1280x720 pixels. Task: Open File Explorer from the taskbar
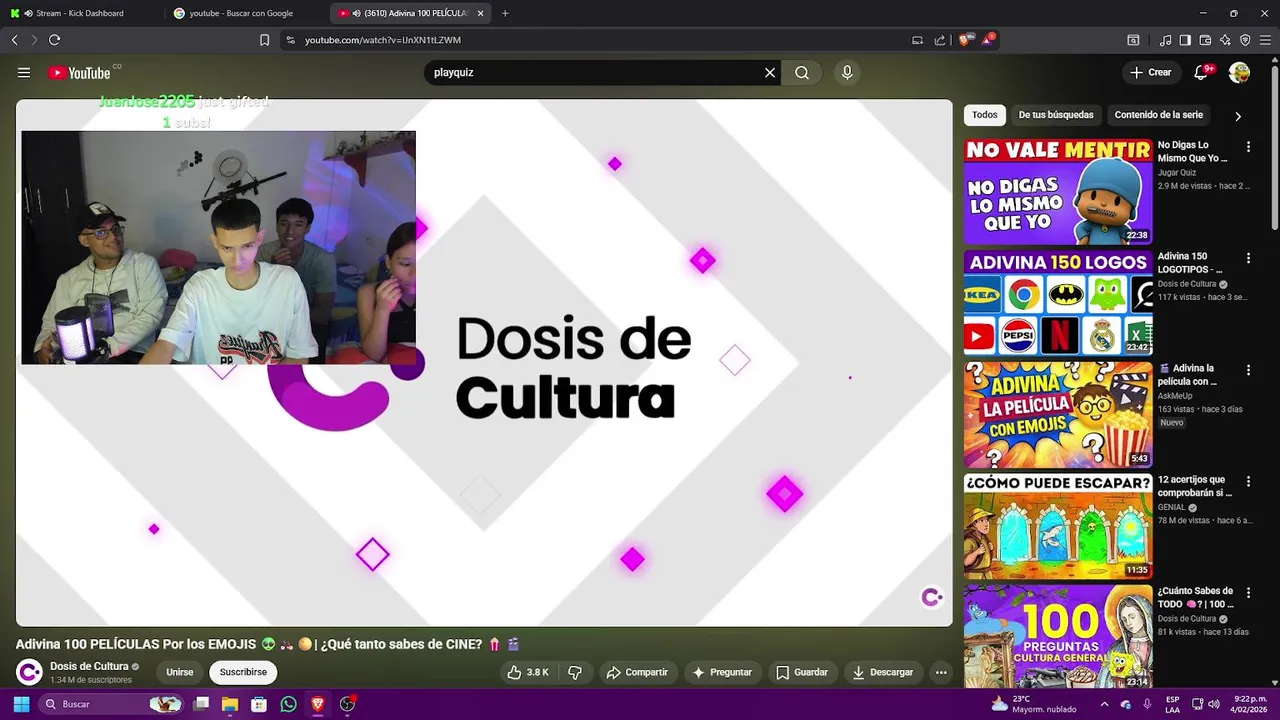[x=230, y=704]
